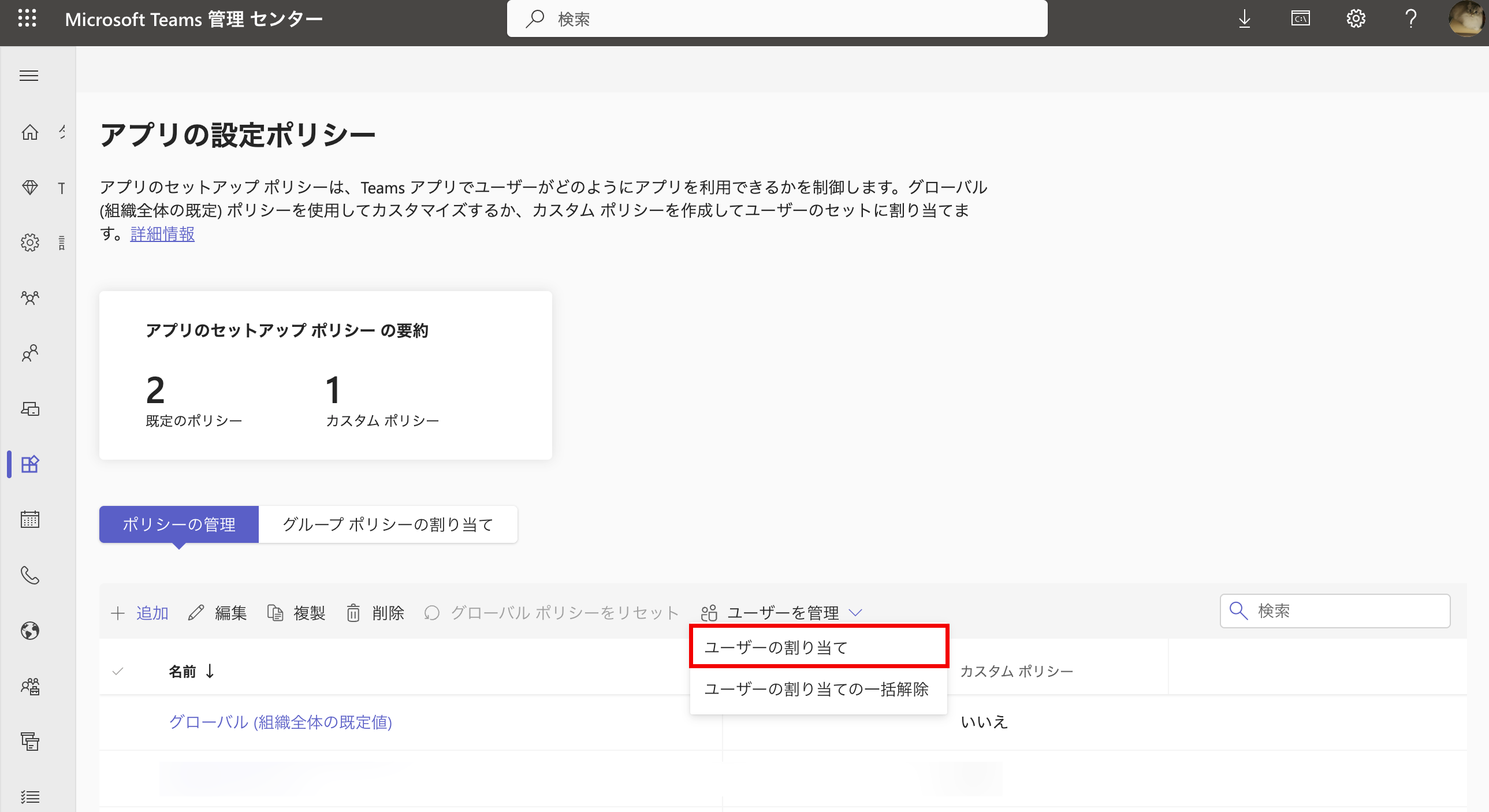Toggle the select-all checkmark in the table header
1489x812 pixels.
point(118,671)
